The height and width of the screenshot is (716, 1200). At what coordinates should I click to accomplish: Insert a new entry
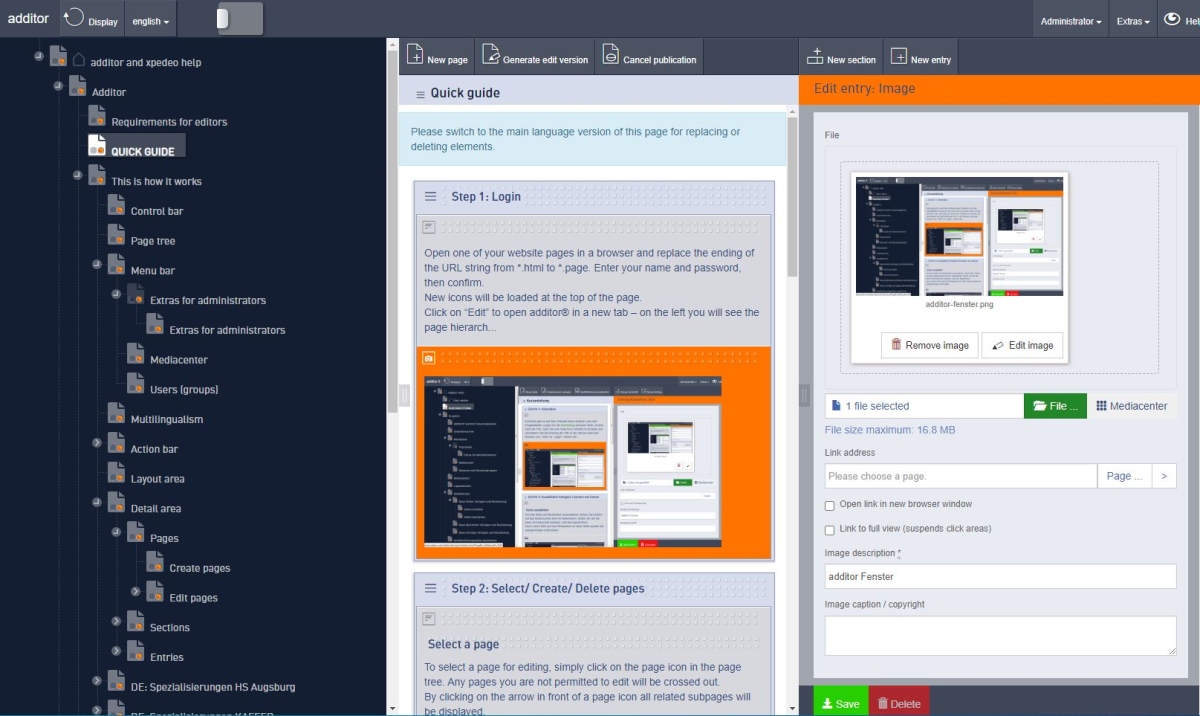point(920,56)
